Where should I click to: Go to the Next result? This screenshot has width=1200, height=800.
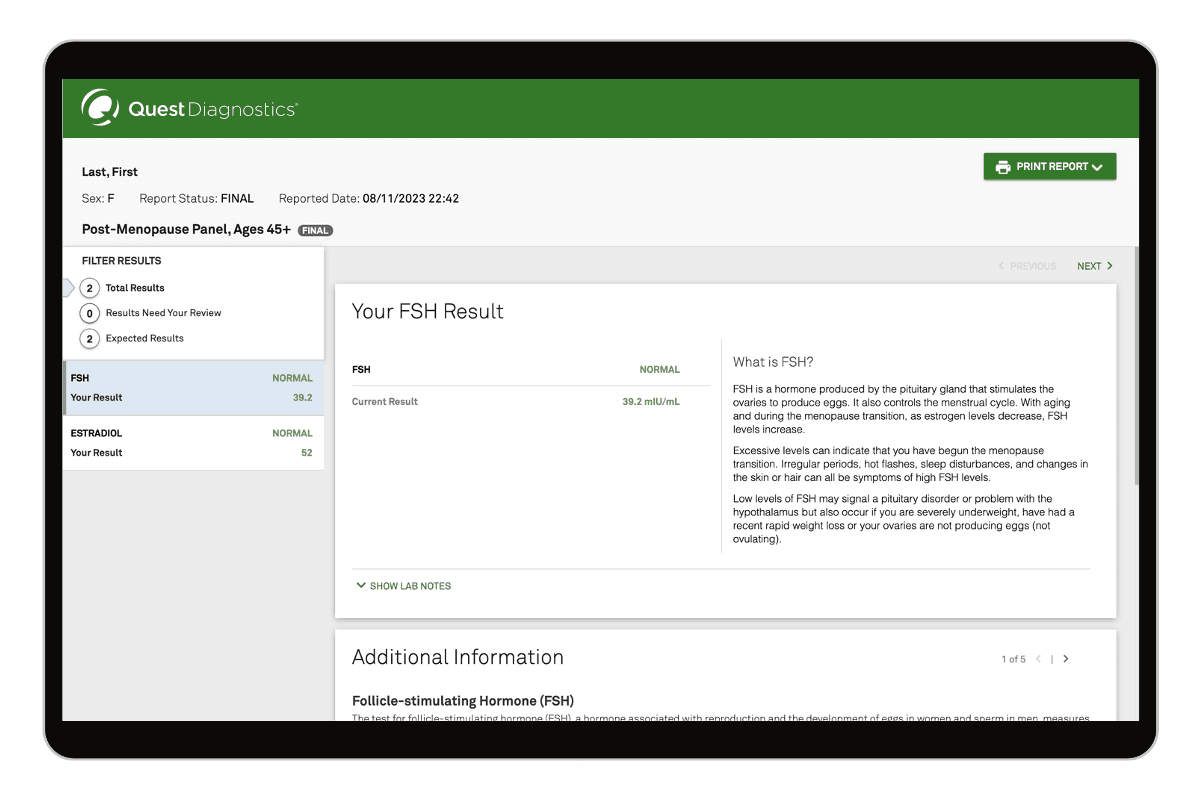(x=1094, y=266)
